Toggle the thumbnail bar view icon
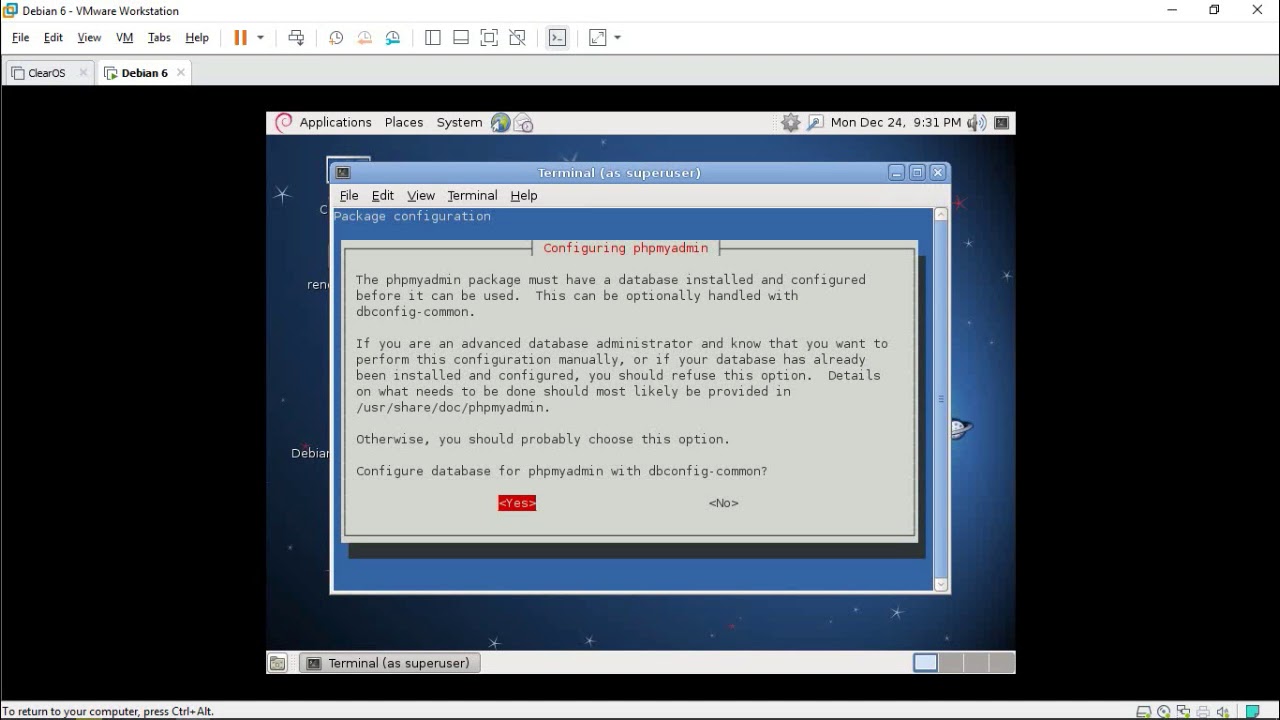 coord(461,38)
